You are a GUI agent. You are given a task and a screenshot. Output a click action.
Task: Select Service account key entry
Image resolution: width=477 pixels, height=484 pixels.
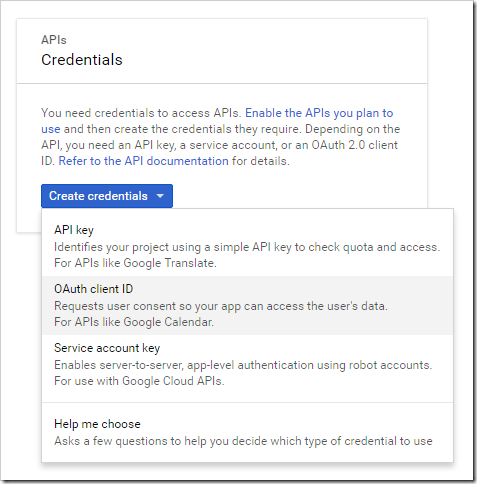tap(247, 364)
